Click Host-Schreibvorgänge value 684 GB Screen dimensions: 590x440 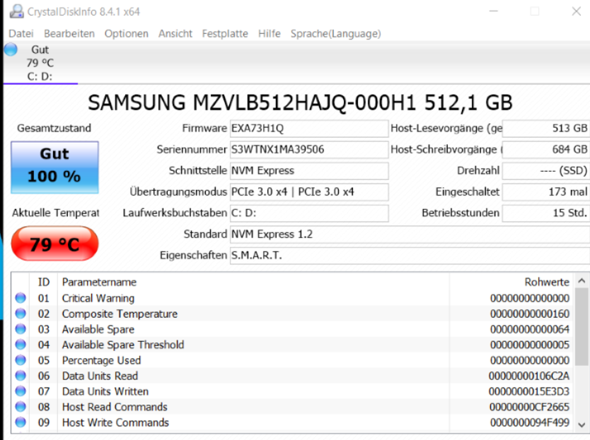point(546,149)
